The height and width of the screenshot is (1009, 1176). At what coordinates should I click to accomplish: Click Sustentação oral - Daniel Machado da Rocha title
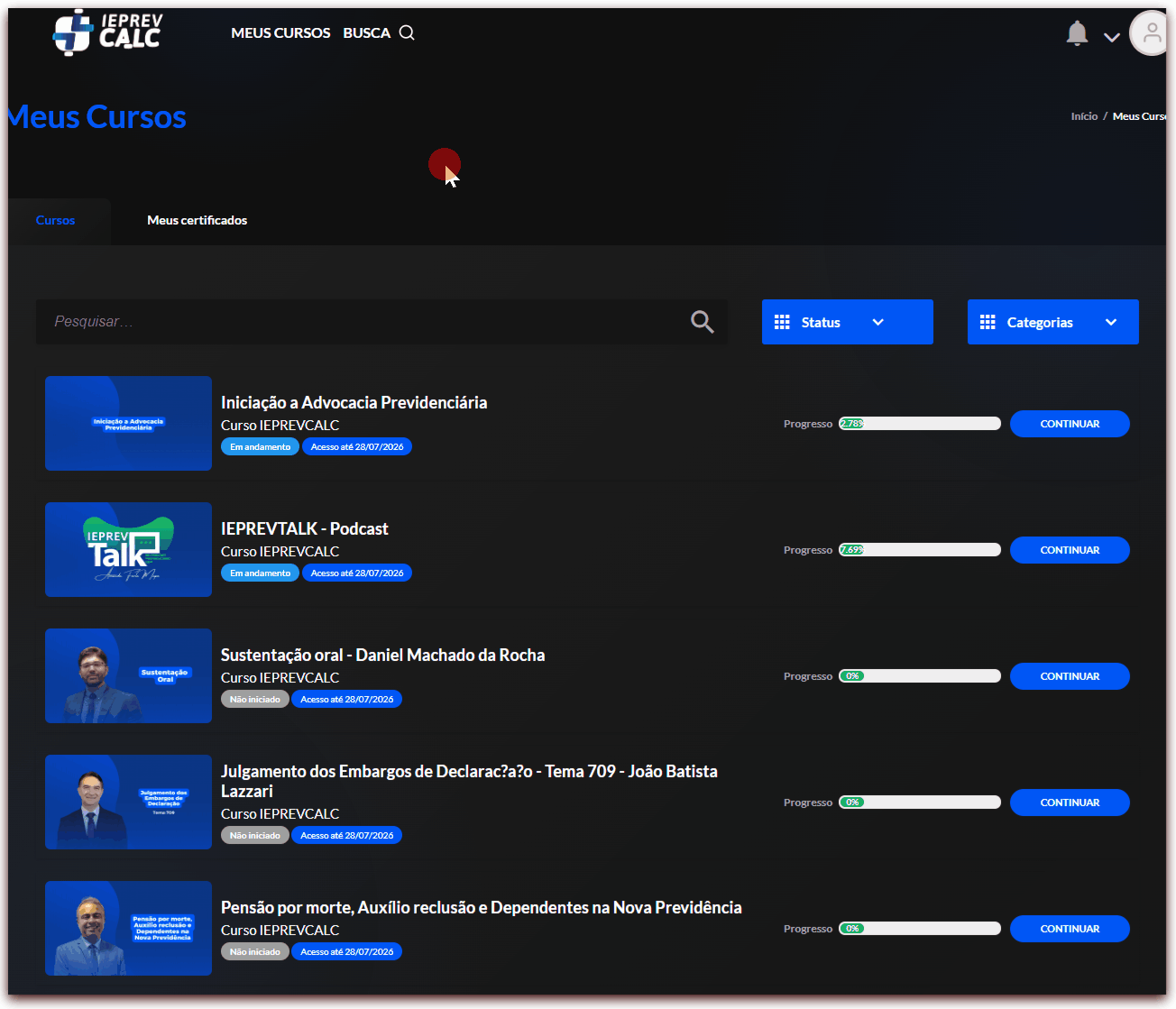pyautogui.click(x=382, y=655)
